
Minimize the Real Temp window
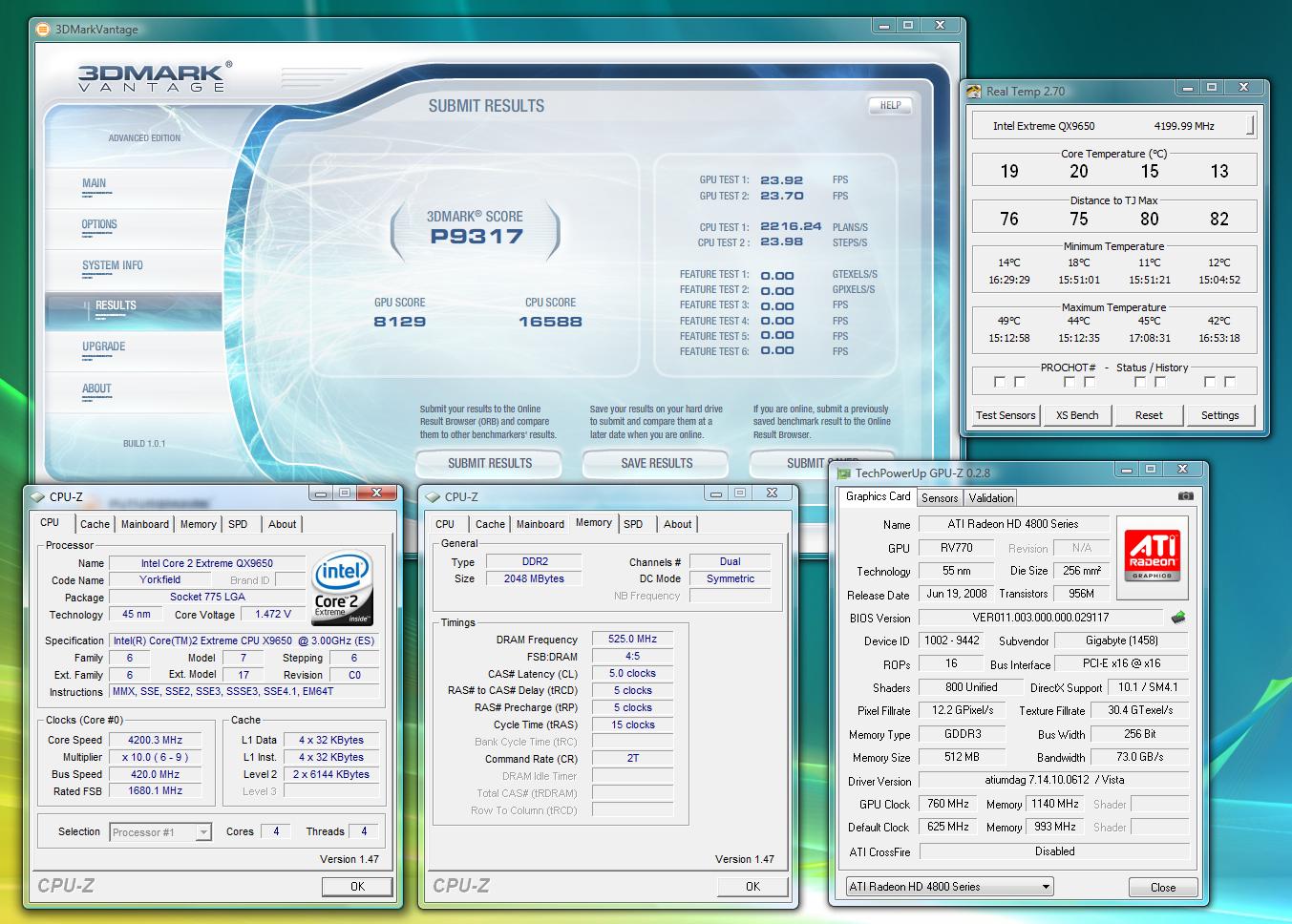click(1188, 88)
